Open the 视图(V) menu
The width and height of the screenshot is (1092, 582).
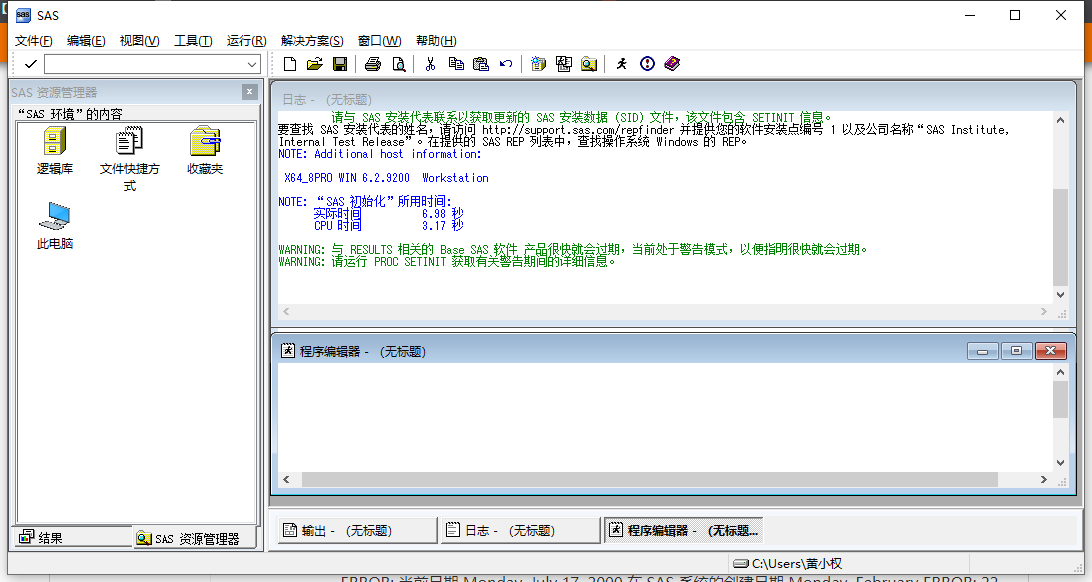pyautogui.click(x=139, y=40)
